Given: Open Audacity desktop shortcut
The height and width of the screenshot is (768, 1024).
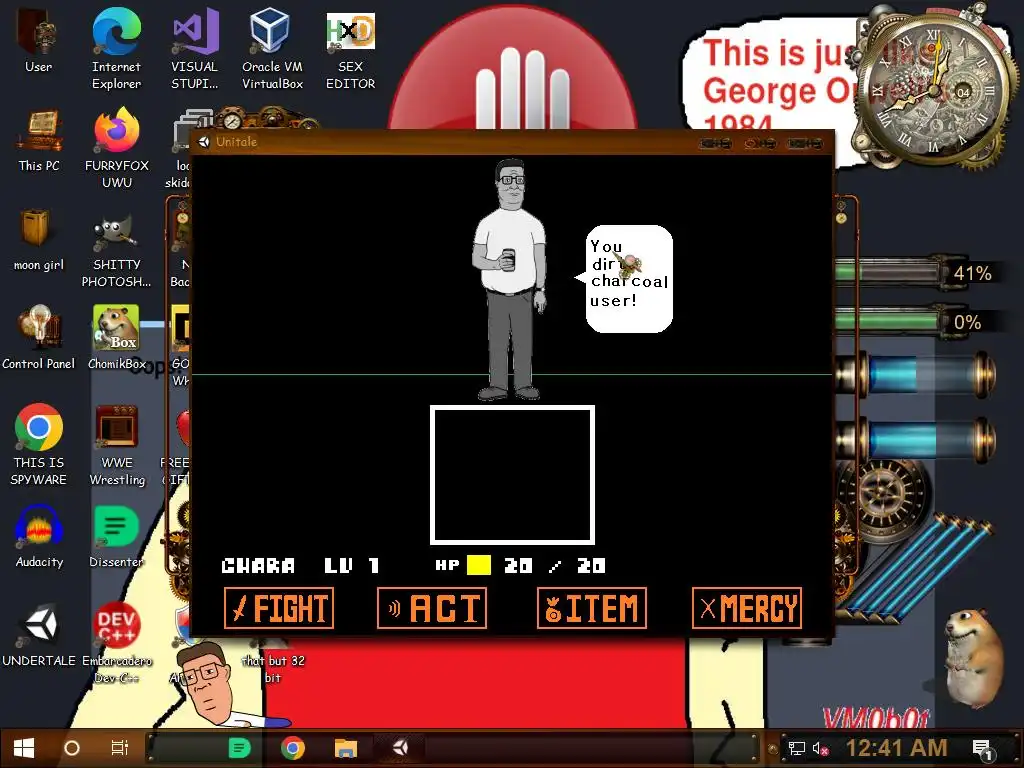Looking at the screenshot, I should pyautogui.click(x=39, y=537).
